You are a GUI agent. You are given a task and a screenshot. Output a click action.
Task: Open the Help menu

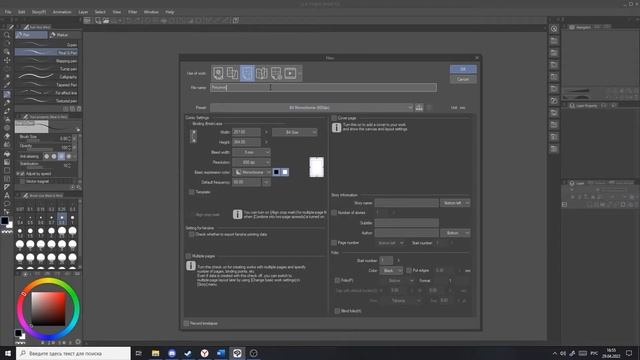click(x=170, y=12)
